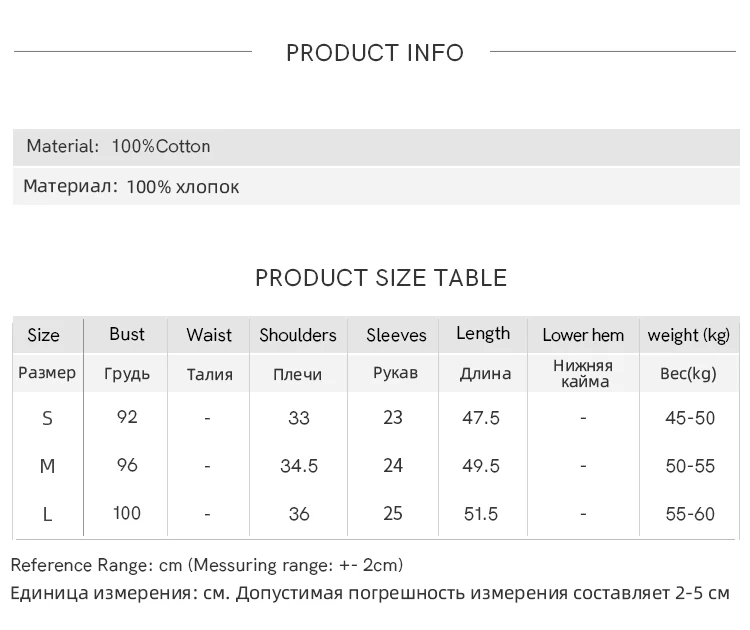Click the M size row label
Image resolution: width=750 pixels, height=630 pixels.
[47, 466]
